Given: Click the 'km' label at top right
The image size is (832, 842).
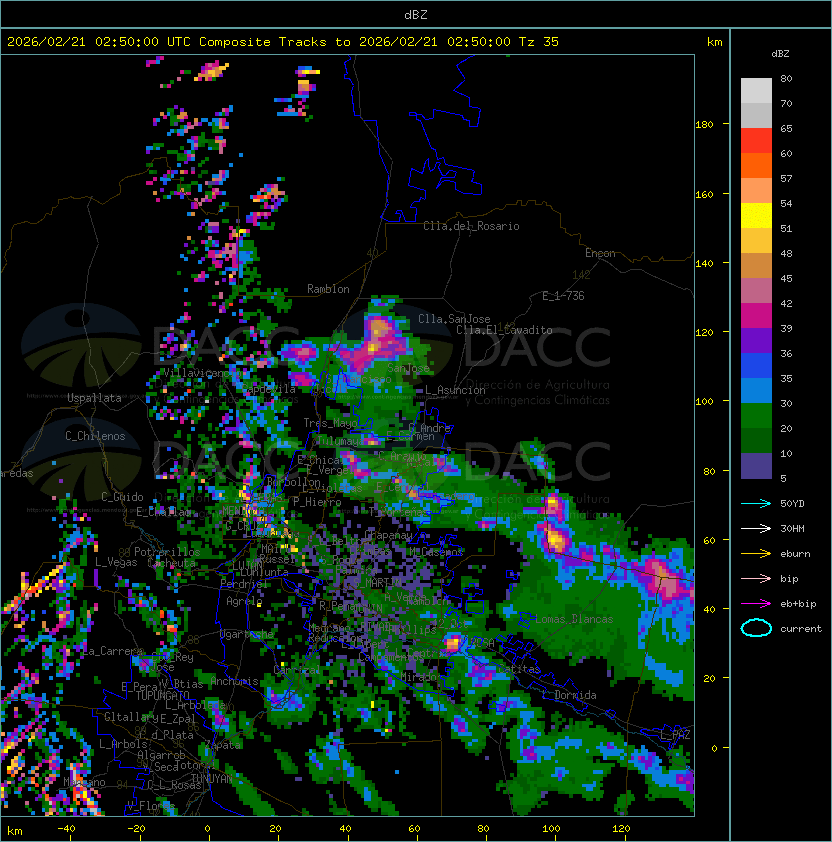Looking at the screenshot, I should coord(714,42).
